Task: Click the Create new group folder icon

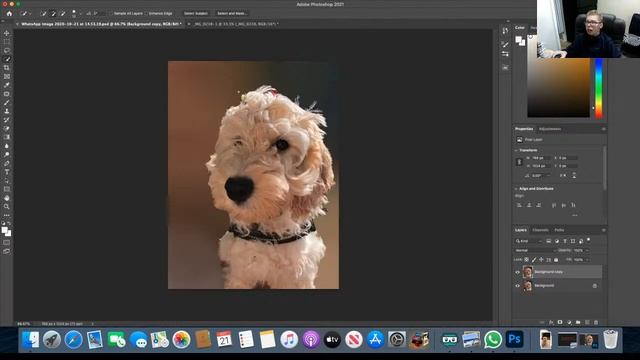Action: 578,322
